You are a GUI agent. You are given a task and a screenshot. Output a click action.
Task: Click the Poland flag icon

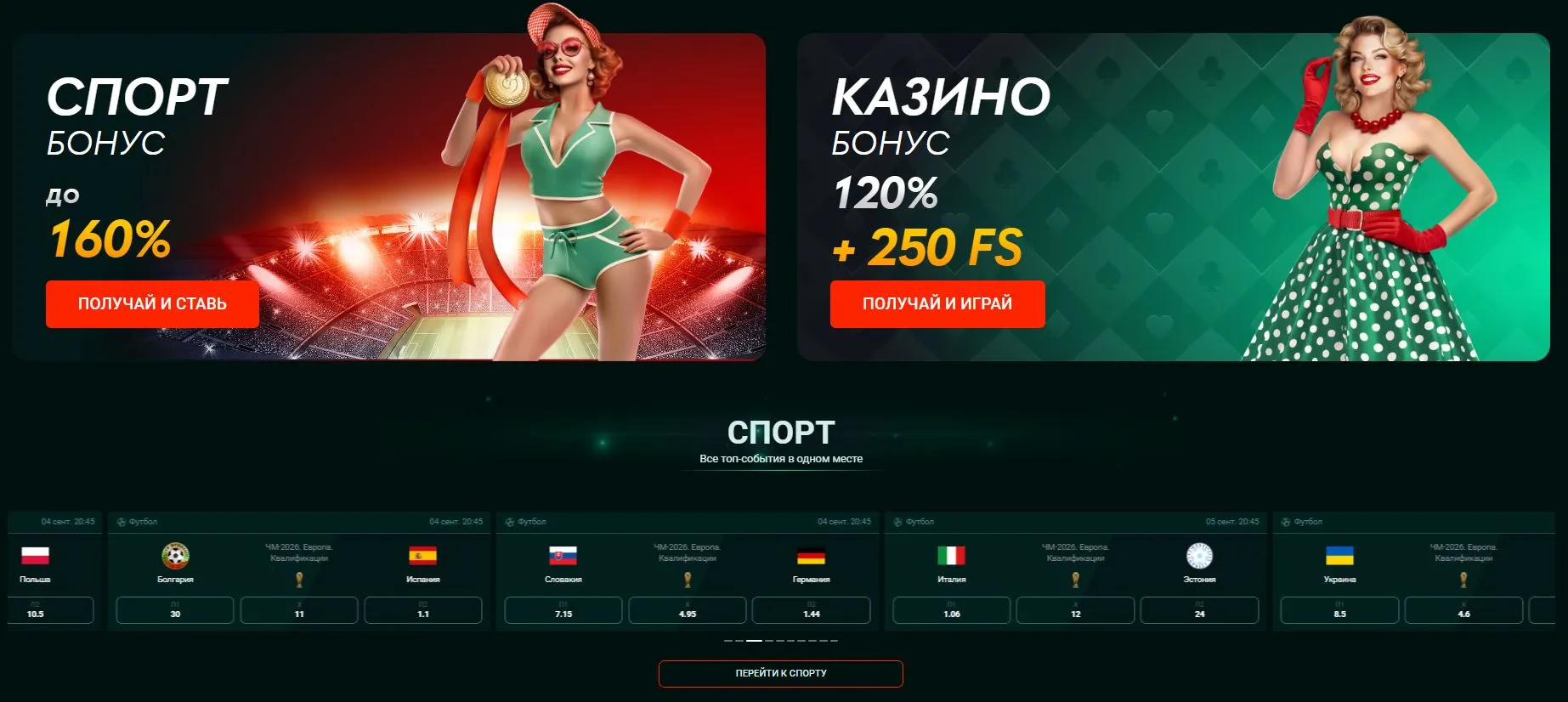35,556
